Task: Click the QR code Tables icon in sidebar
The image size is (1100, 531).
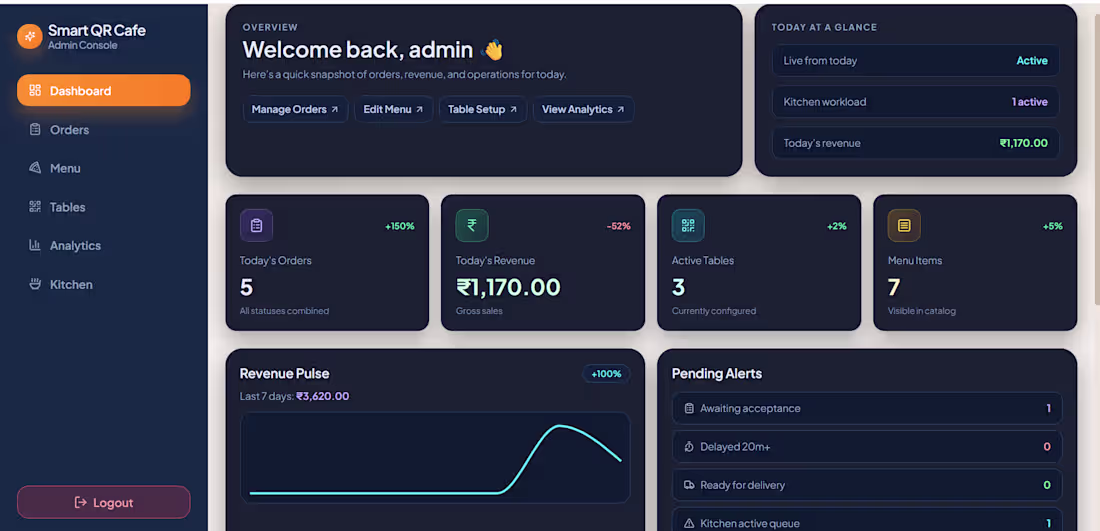Action: (34, 207)
